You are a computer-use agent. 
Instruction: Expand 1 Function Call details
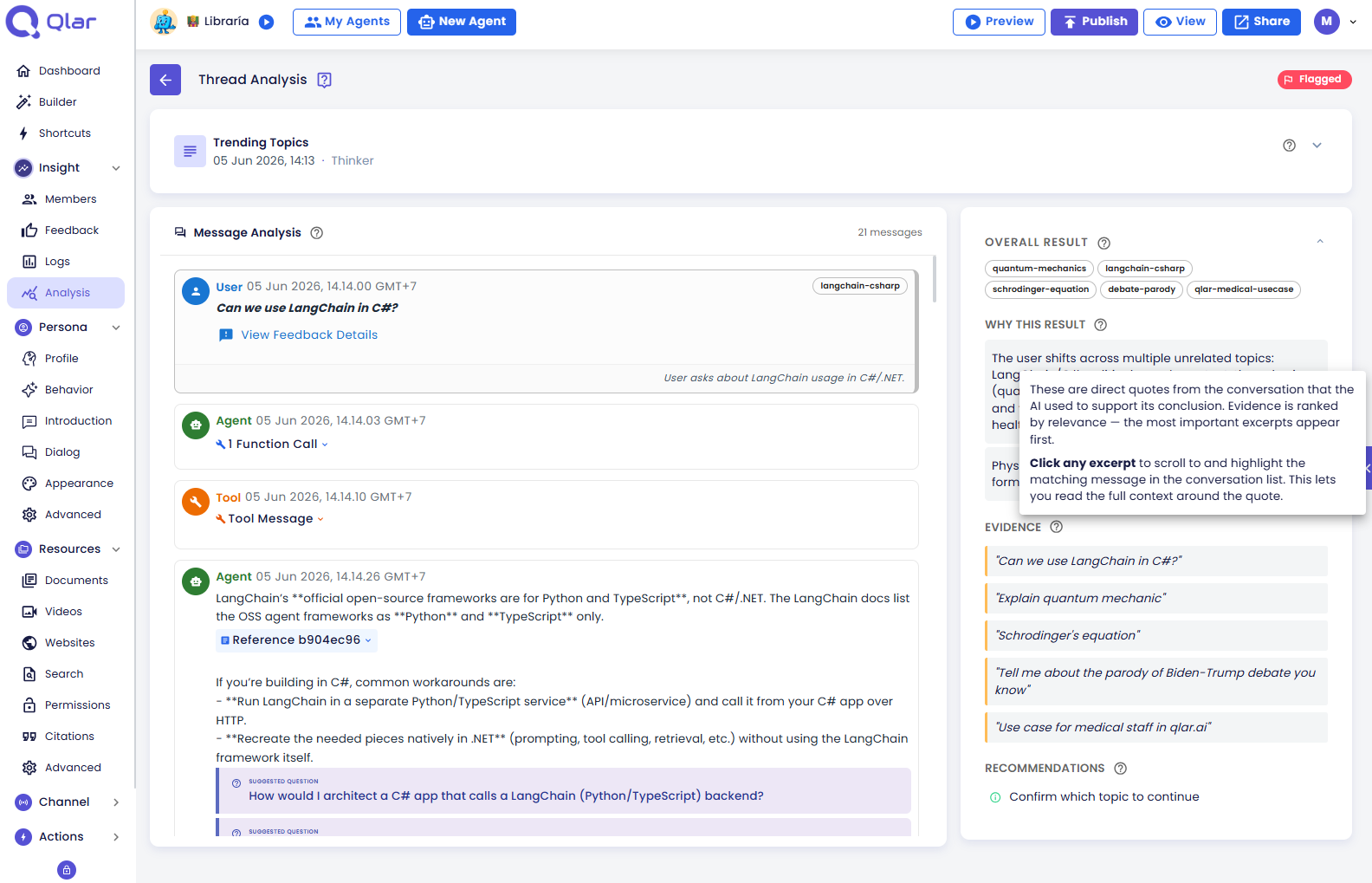point(272,445)
